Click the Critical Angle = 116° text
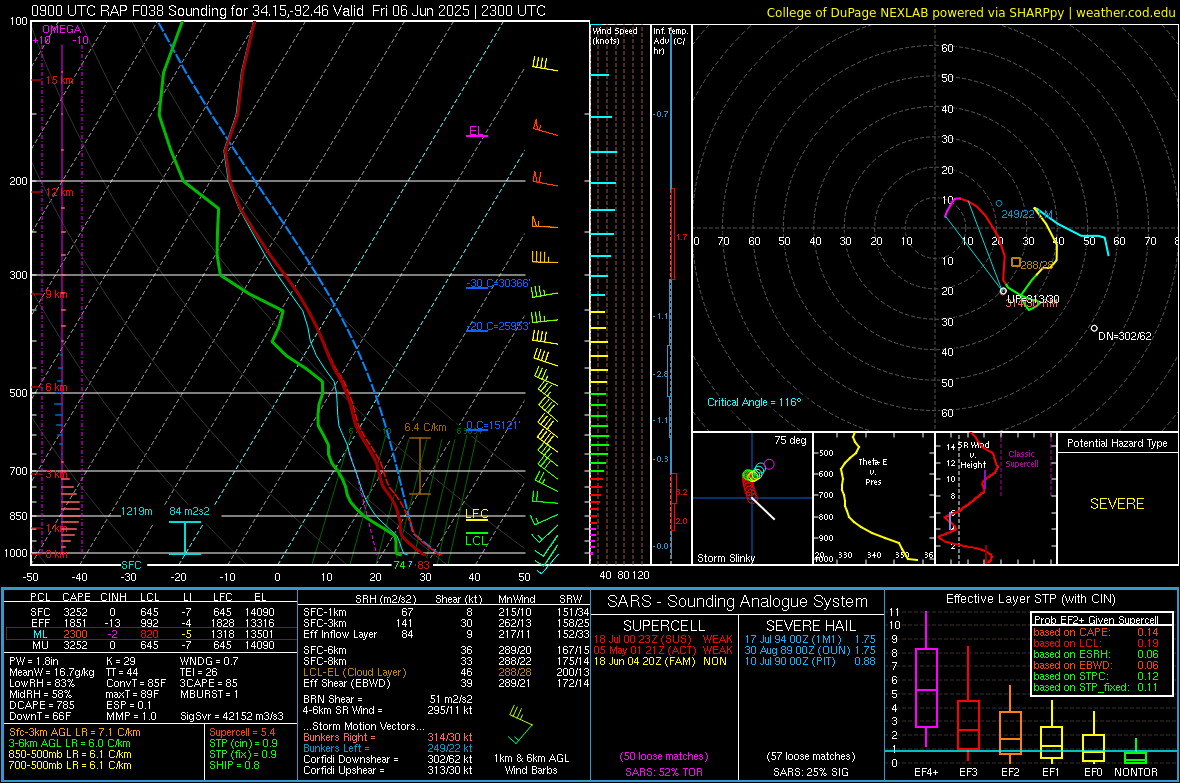Screen dimensions: 1180x783 (754, 402)
